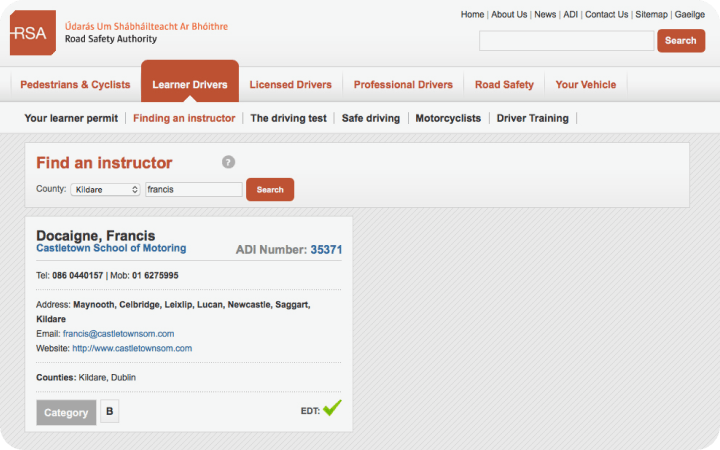Screen dimensions: 720x450
Task: Click the Docaigne, Francis heading
Action: (96, 236)
